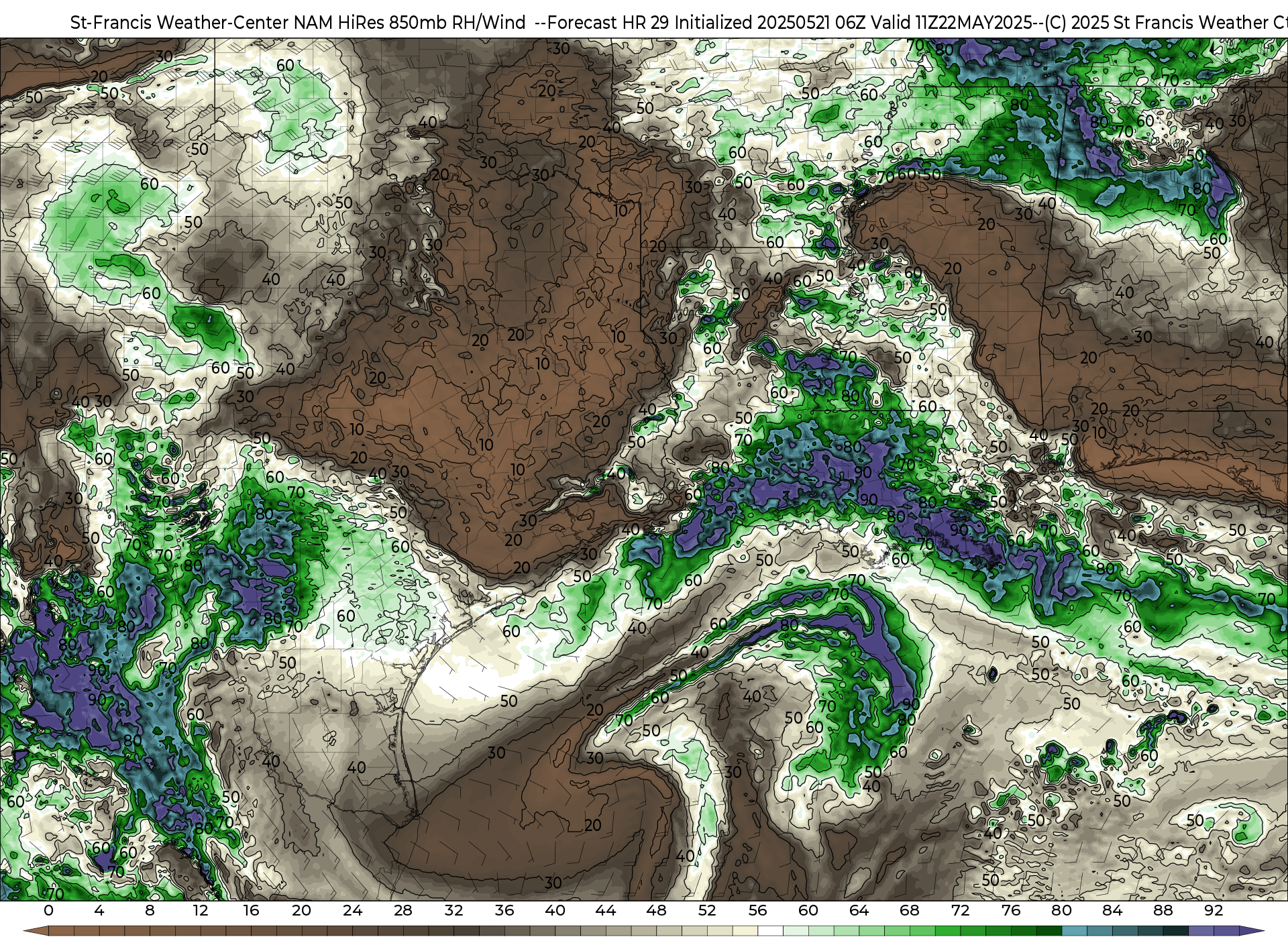
Task: Click the colorbar tick label 44
Action: tap(606, 910)
